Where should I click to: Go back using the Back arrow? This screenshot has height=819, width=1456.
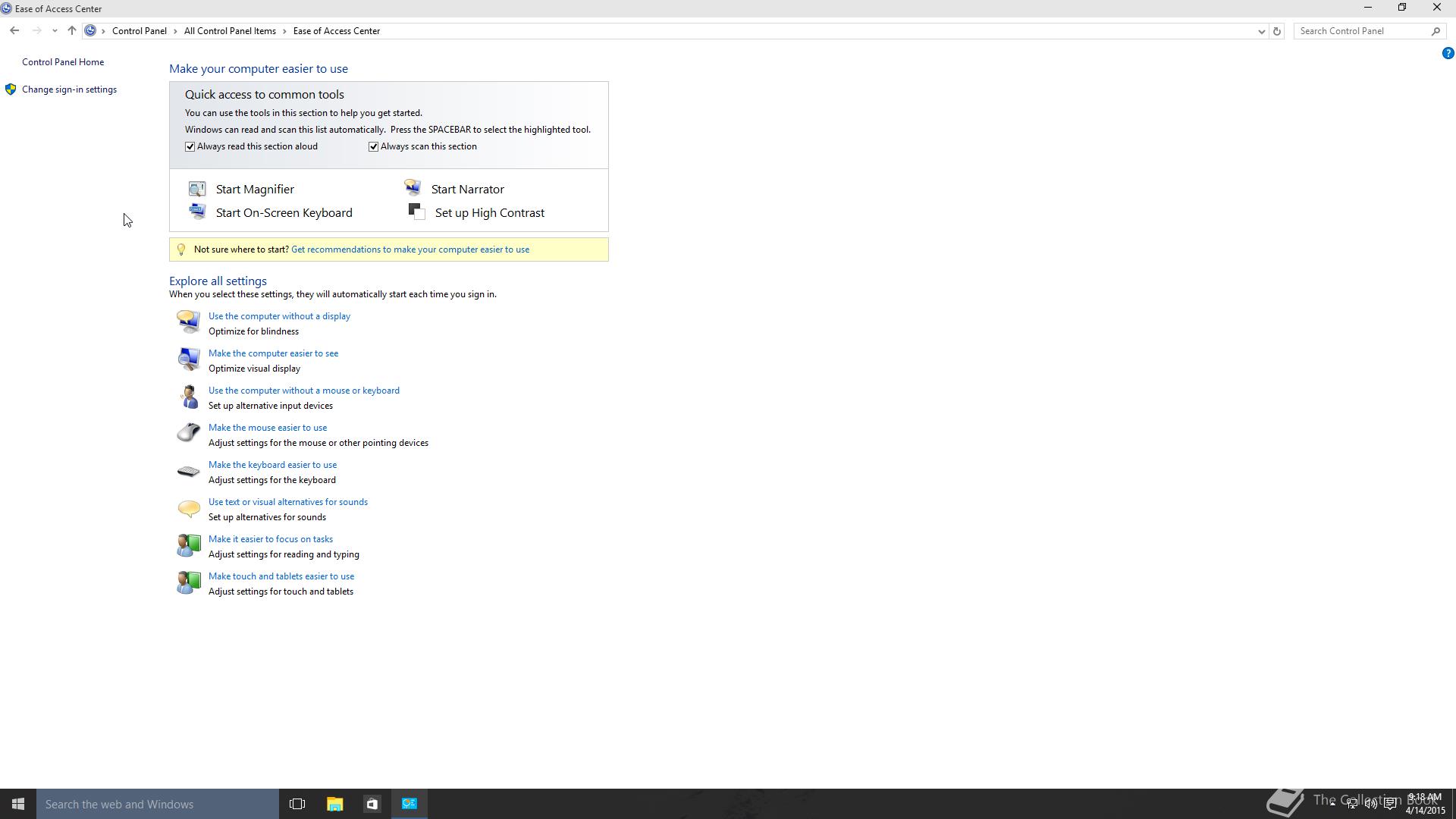click(14, 31)
